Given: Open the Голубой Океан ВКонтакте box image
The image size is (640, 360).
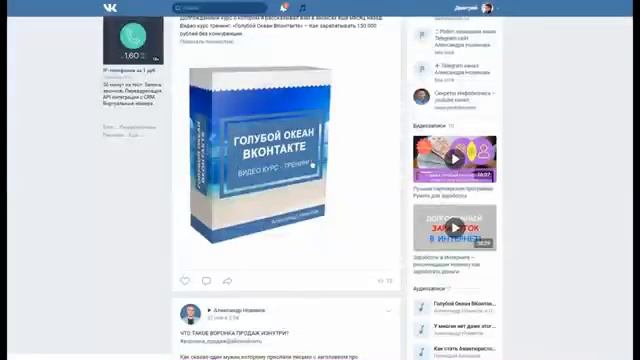Looking at the screenshot, I should (260, 154).
